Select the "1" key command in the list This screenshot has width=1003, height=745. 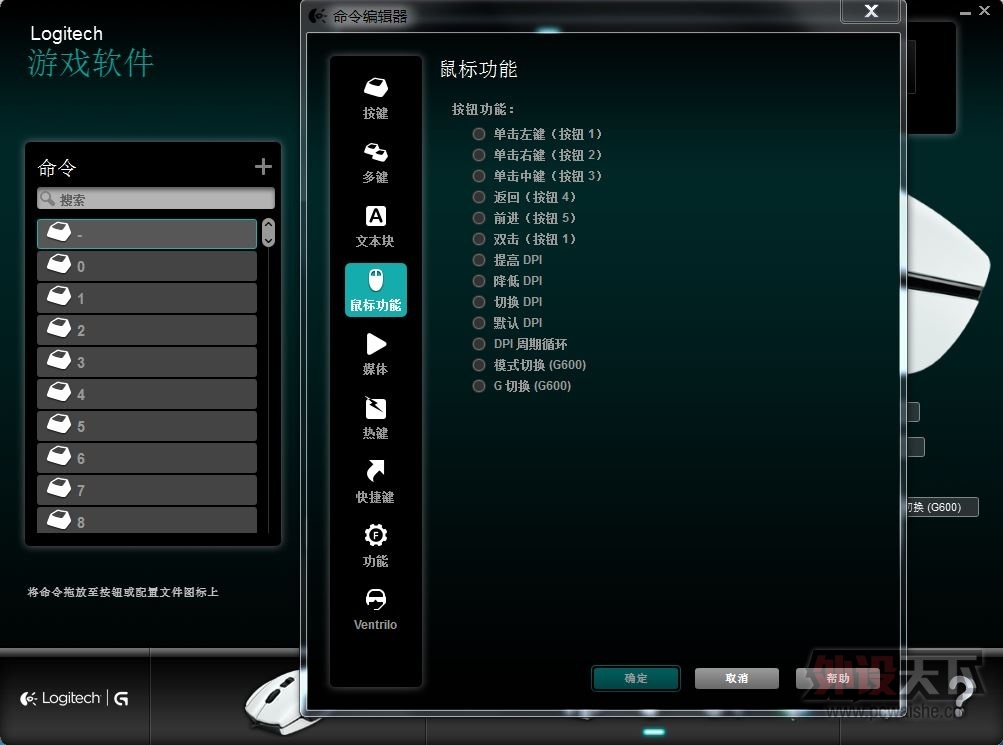147,298
